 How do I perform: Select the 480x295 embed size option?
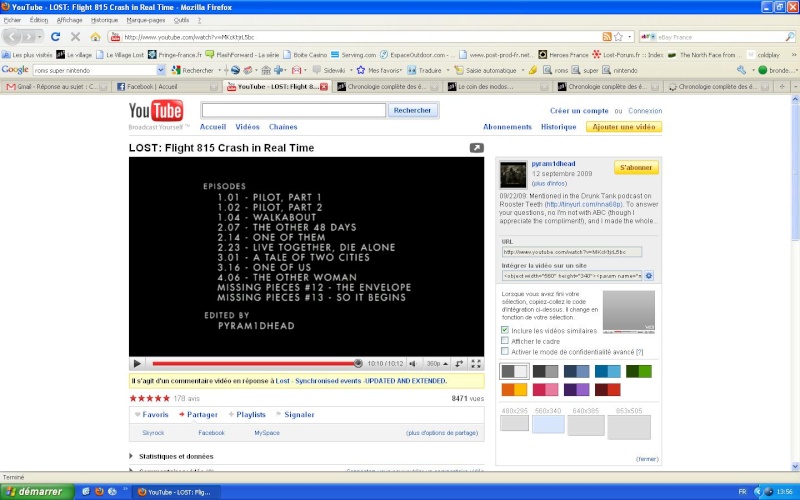click(x=514, y=423)
